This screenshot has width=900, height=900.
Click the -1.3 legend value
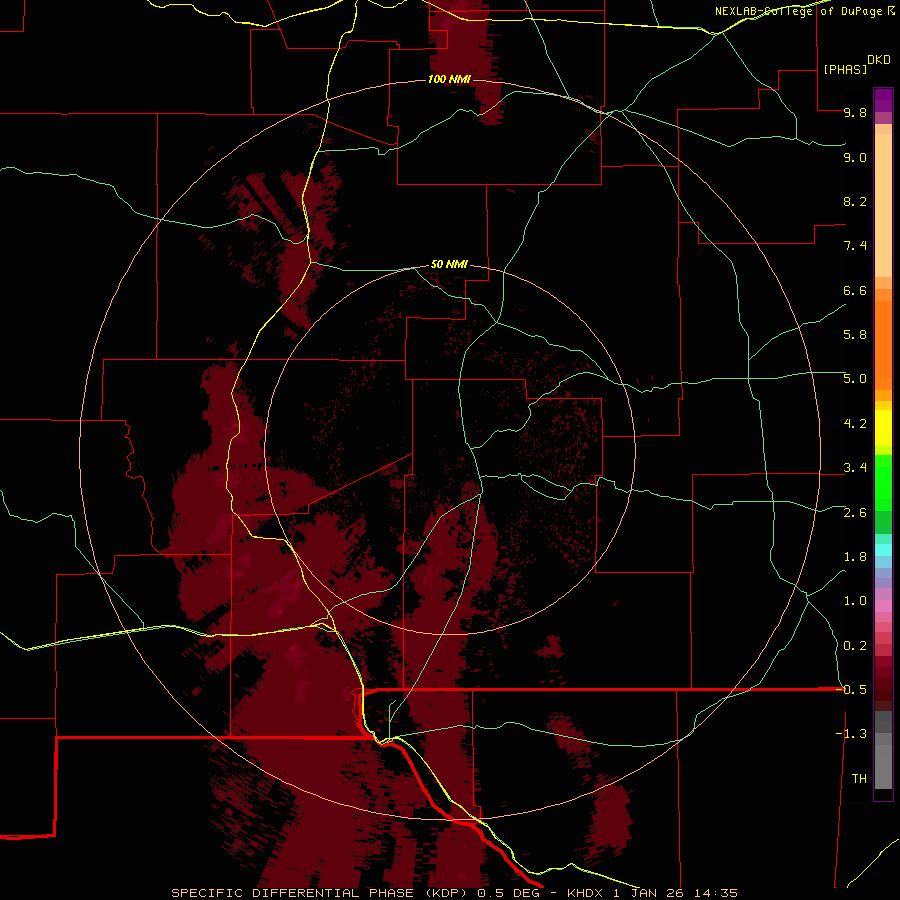coord(852,734)
